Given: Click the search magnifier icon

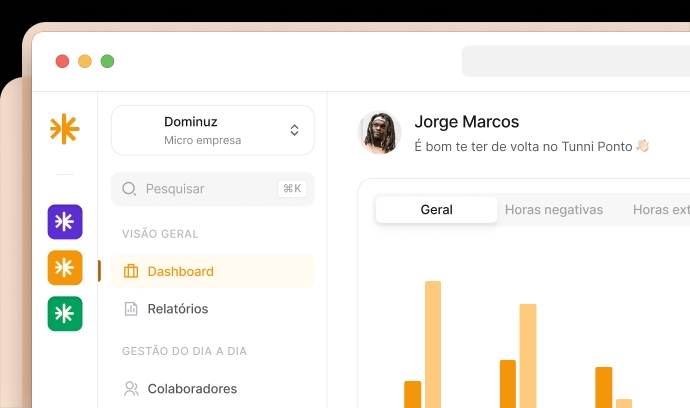Looking at the screenshot, I should [129, 188].
